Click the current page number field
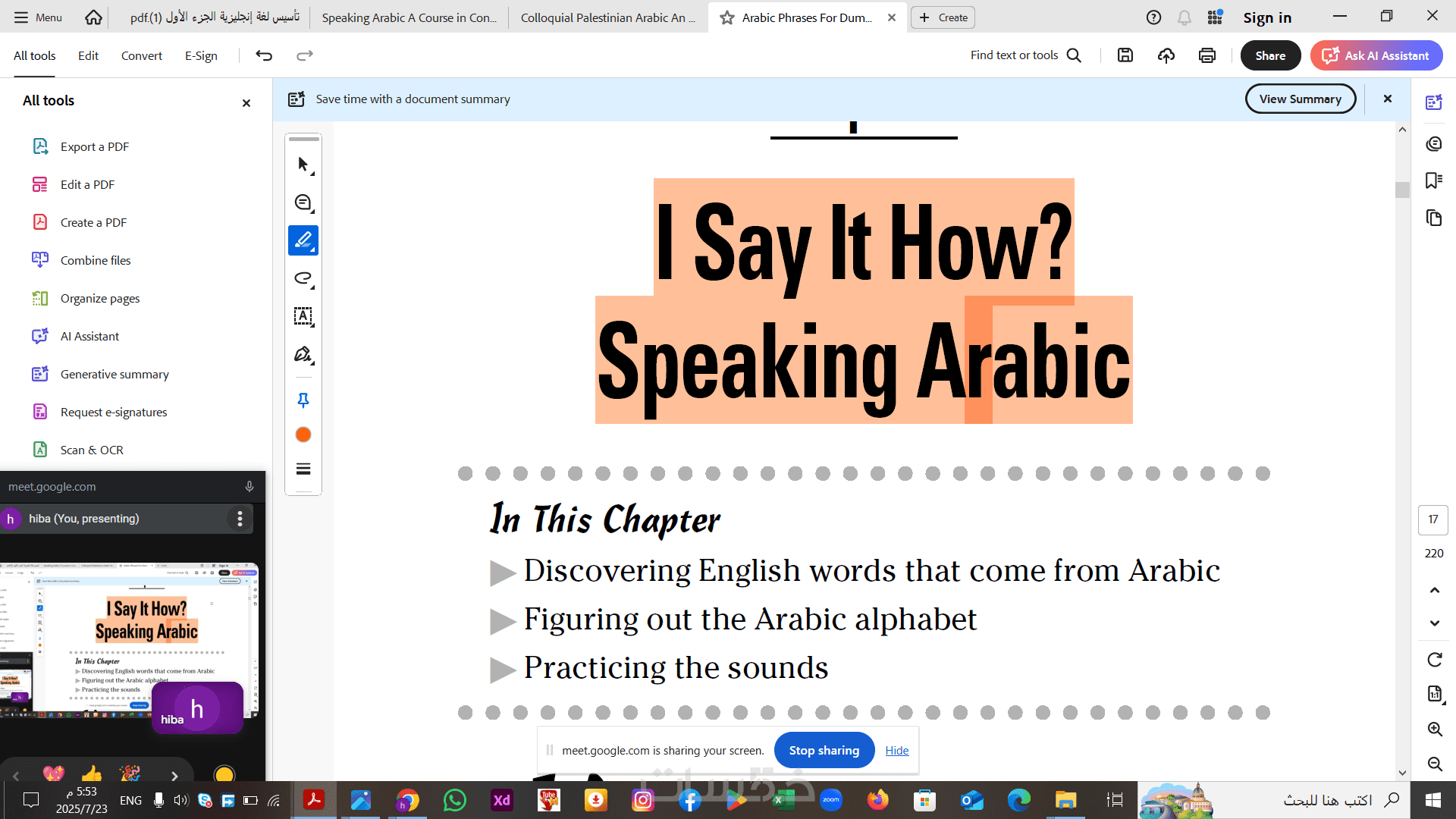Image resolution: width=1456 pixels, height=819 pixels. point(1432,519)
